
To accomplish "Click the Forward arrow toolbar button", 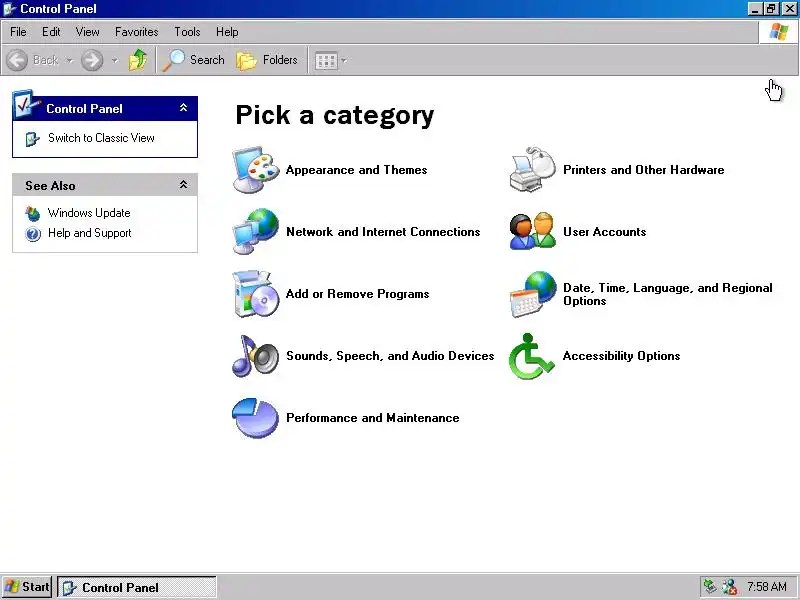I will pos(92,60).
